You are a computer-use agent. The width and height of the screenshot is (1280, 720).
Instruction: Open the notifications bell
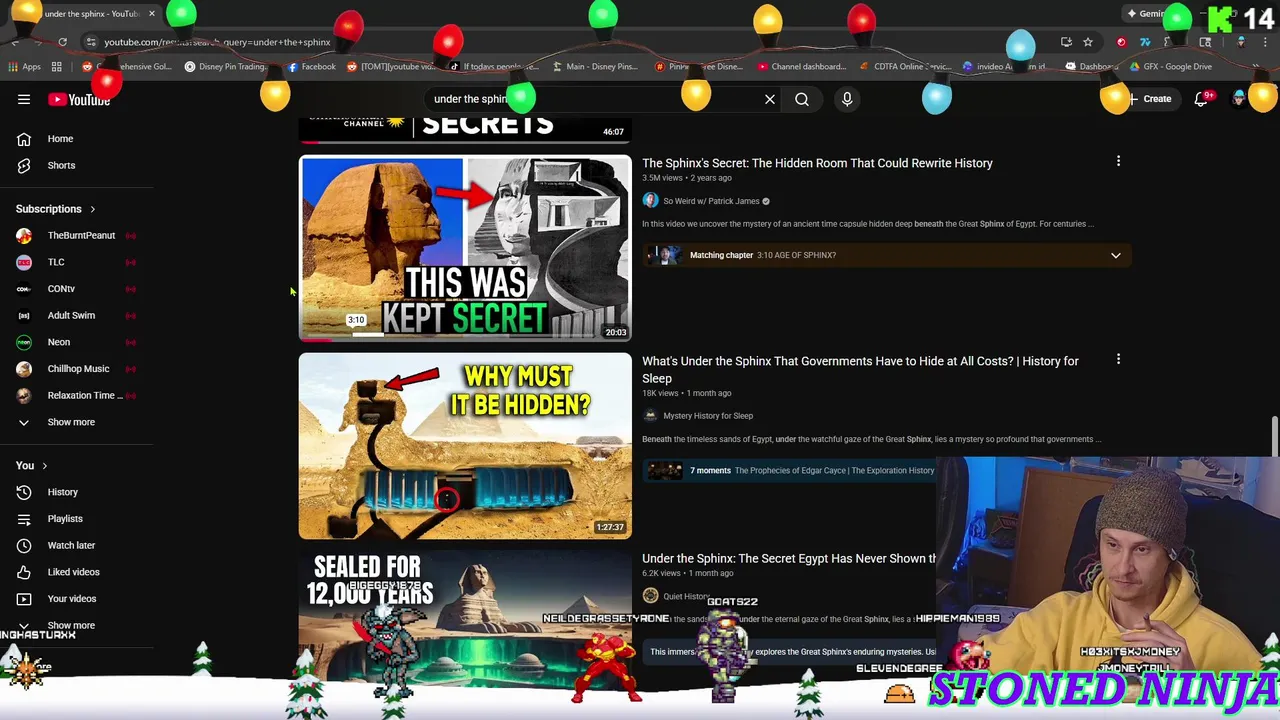point(1202,99)
